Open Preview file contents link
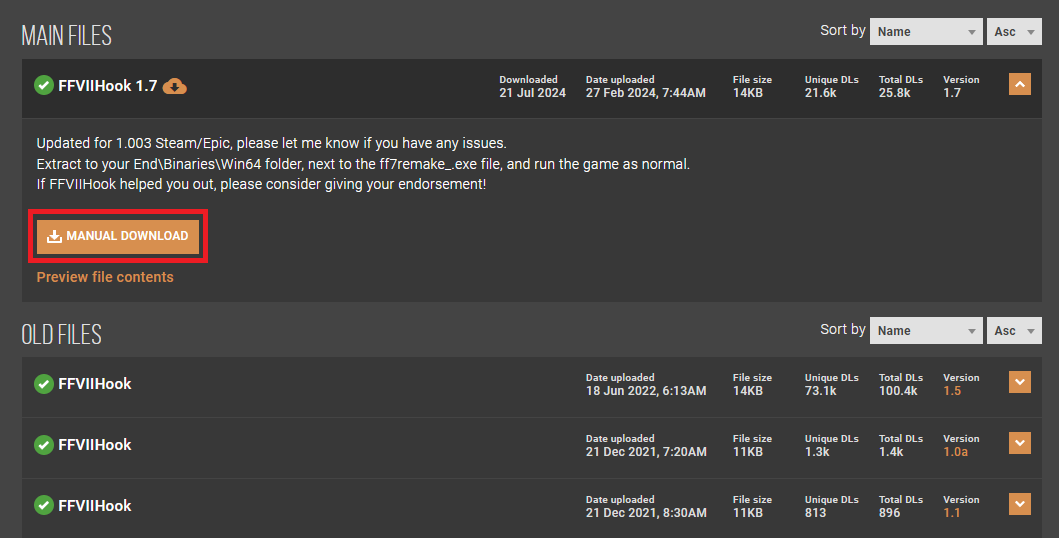This screenshot has width=1059, height=538. pos(105,277)
